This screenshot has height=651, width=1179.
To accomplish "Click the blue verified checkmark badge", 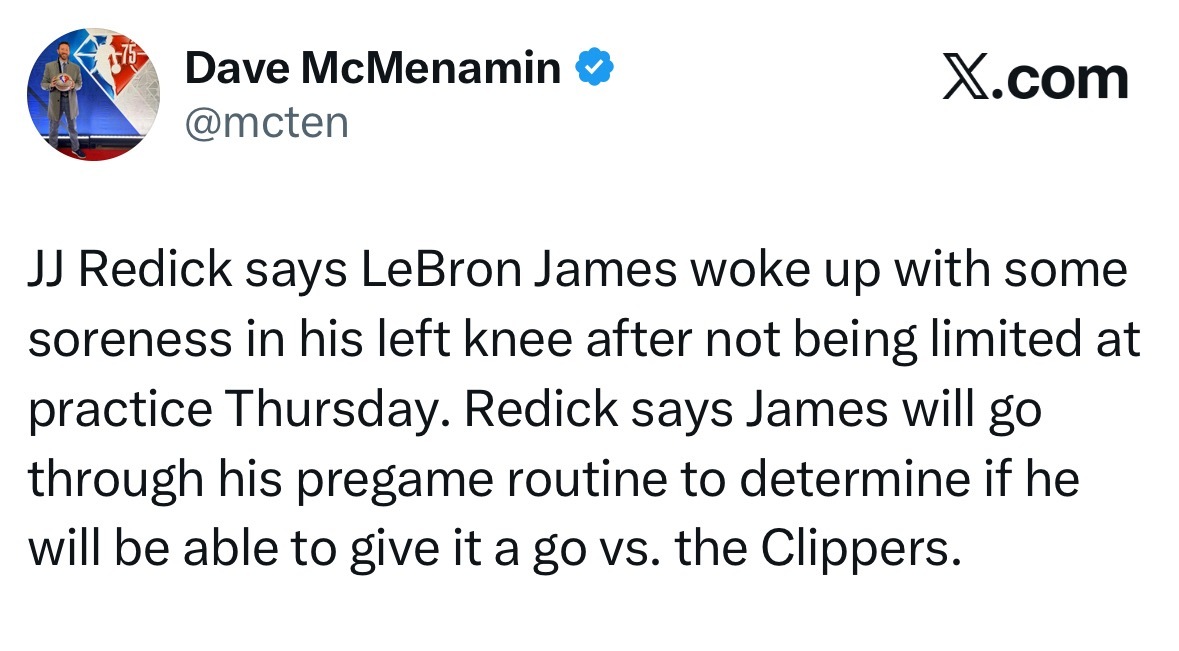I will (x=594, y=67).
